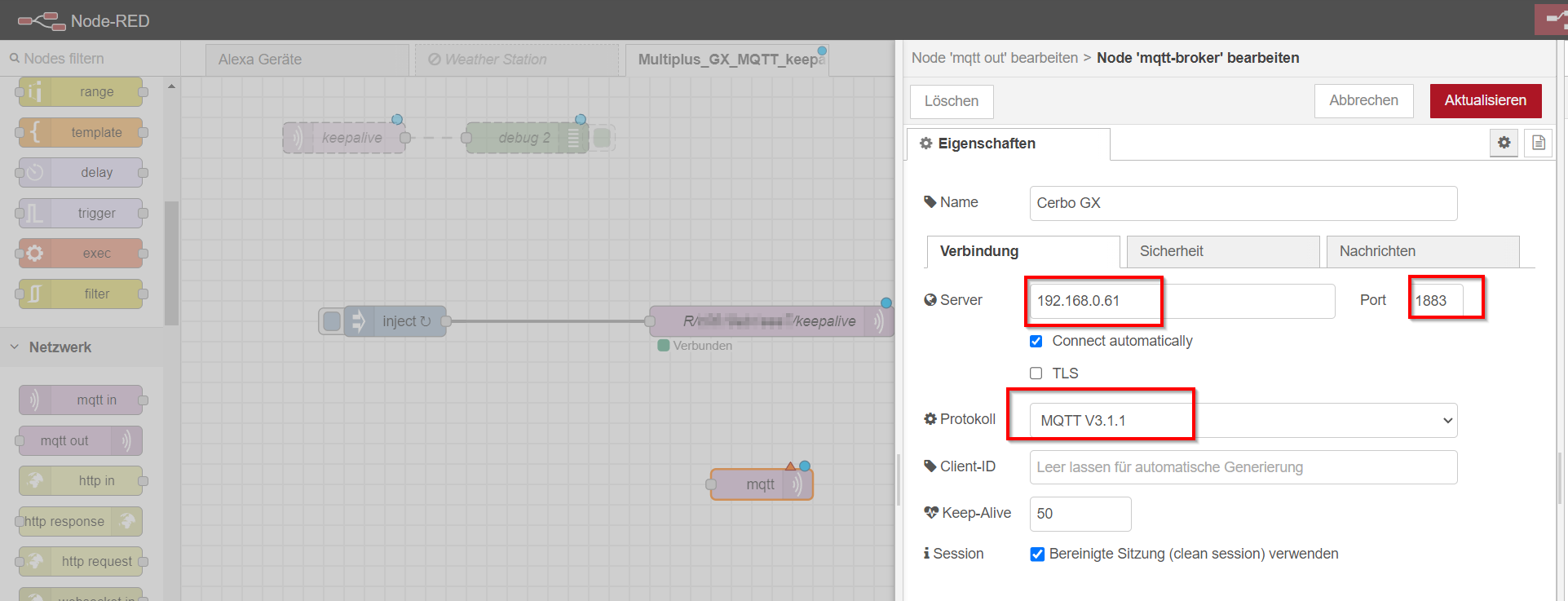Viewport: 1568px width, 601px height.
Task: Pick the delay node from palette
Action: click(x=80, y=173)
